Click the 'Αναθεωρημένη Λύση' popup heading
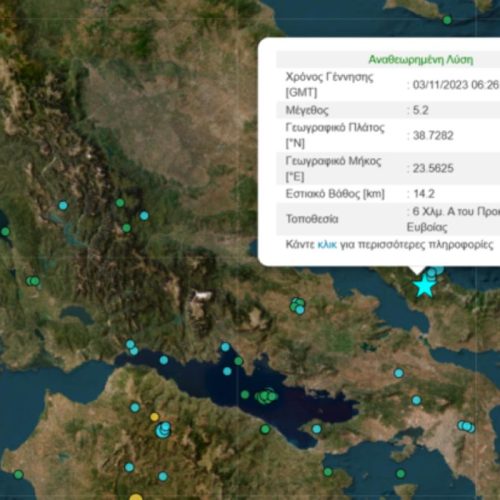 [x=421, y=60]
